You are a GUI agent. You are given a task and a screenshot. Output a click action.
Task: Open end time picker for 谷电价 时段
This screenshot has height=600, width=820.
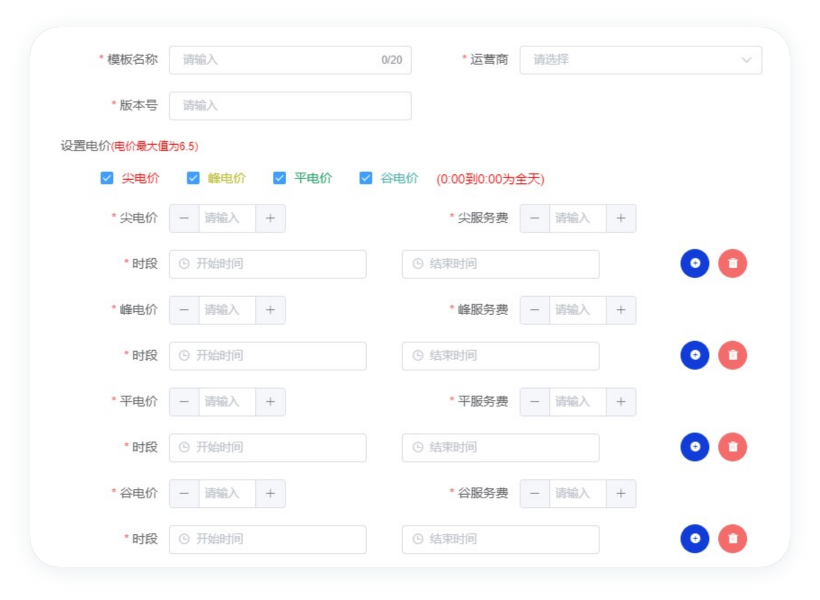click(x=500, y=539)
